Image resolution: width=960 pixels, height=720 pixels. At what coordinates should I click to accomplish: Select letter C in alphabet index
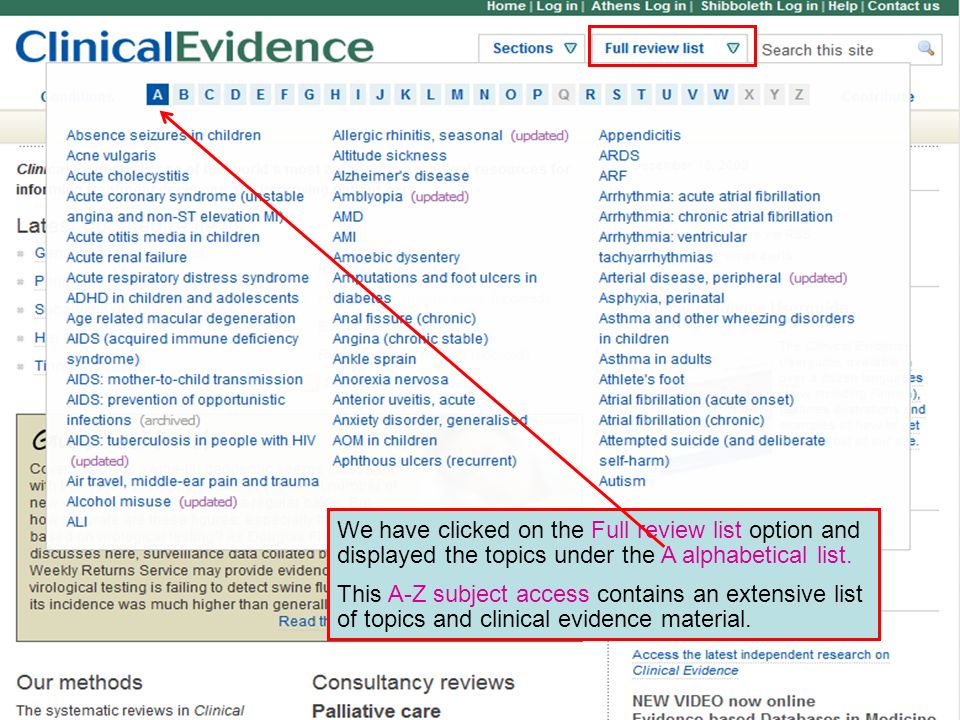coord(209,95)
